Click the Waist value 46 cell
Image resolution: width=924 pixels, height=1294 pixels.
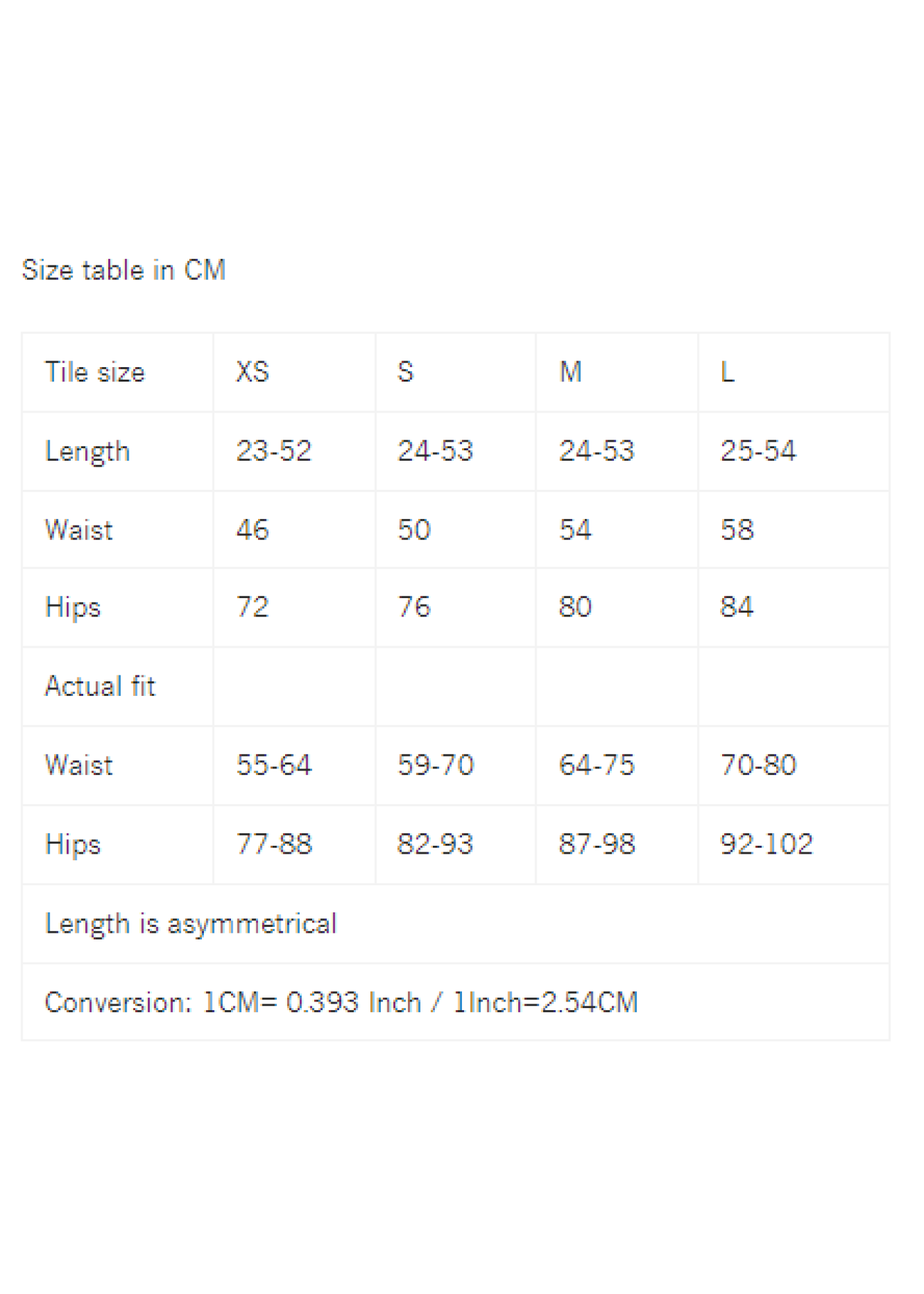pyautogui.click(x=294, y=529)
